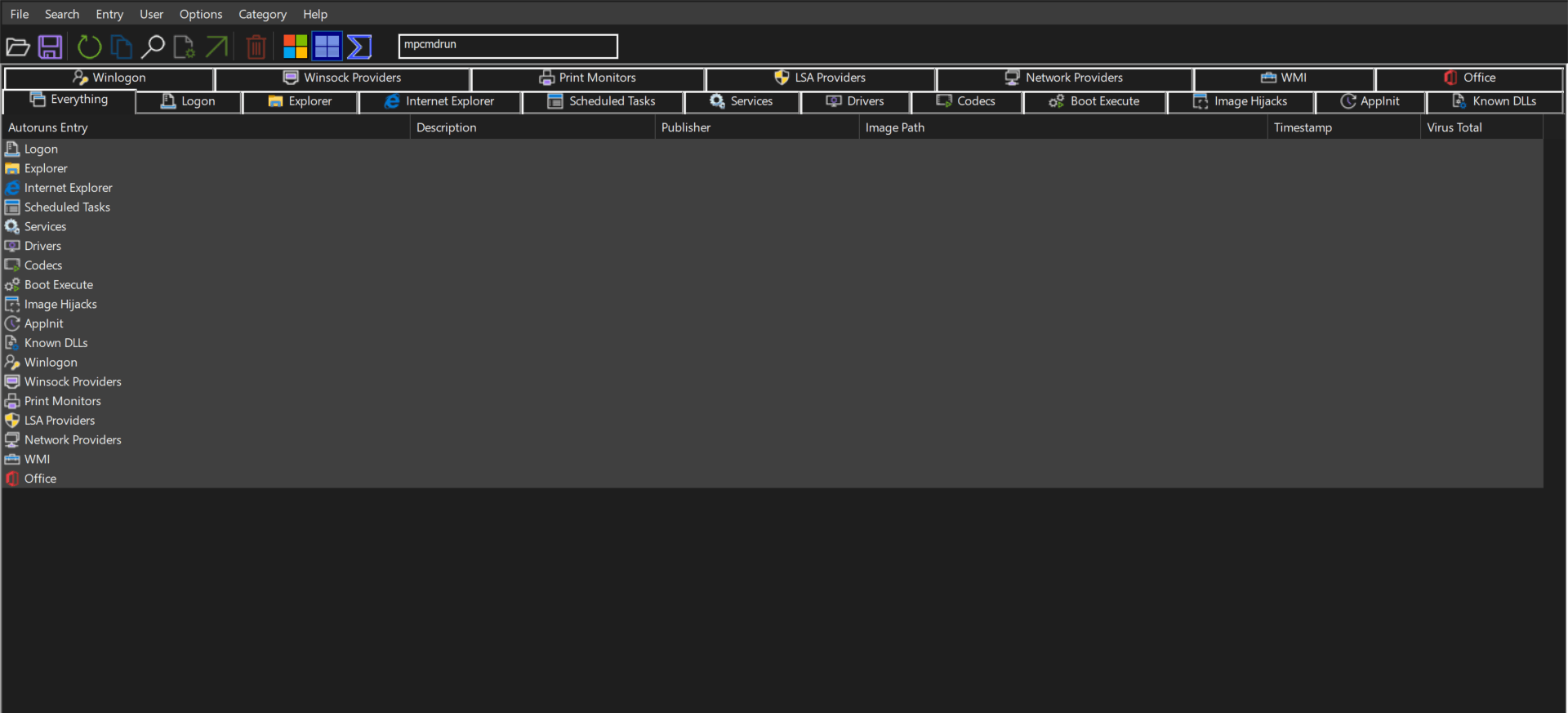Open the Options menu

[x=201, y=14]
